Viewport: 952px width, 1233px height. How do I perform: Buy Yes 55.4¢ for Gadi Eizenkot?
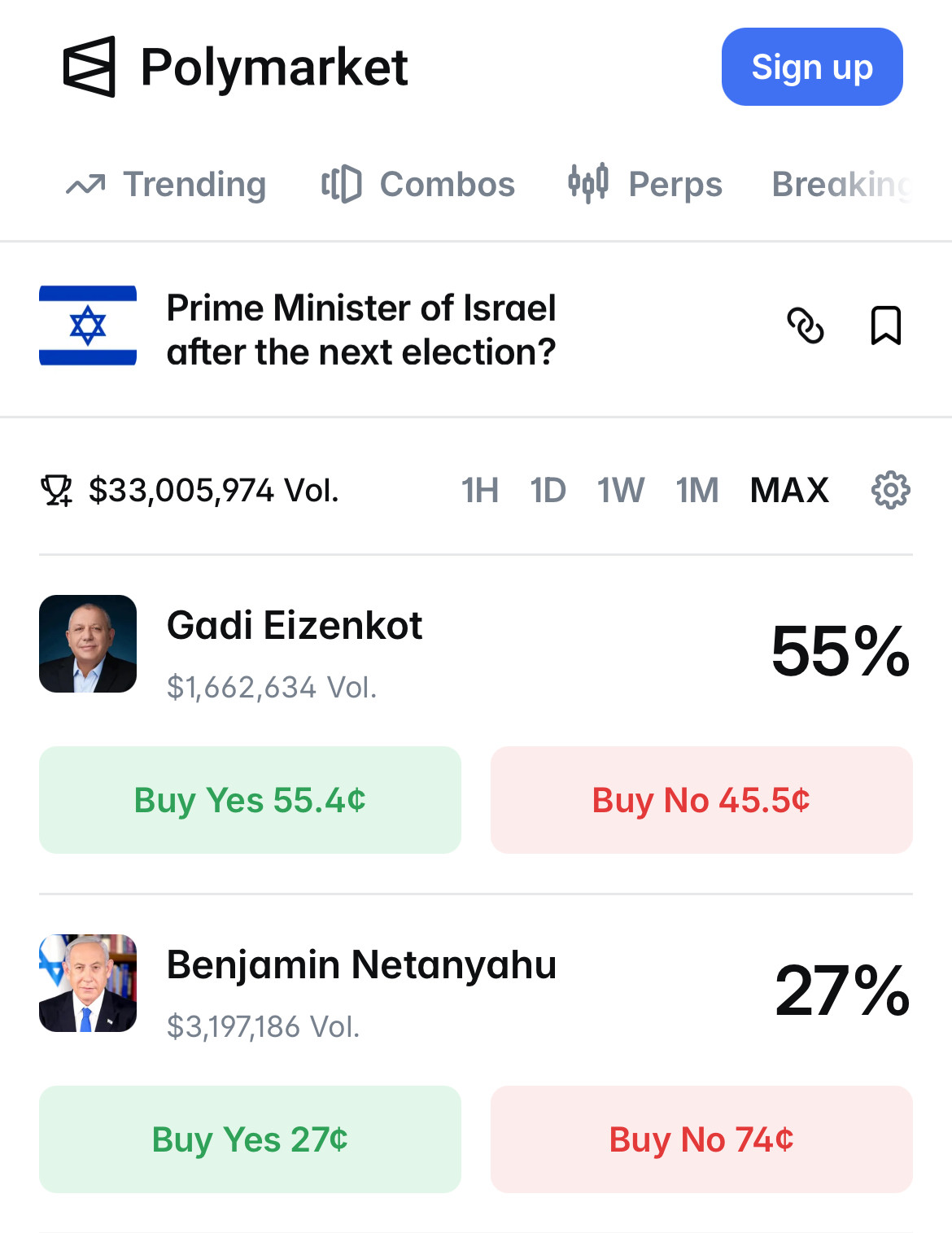point(250,800)
